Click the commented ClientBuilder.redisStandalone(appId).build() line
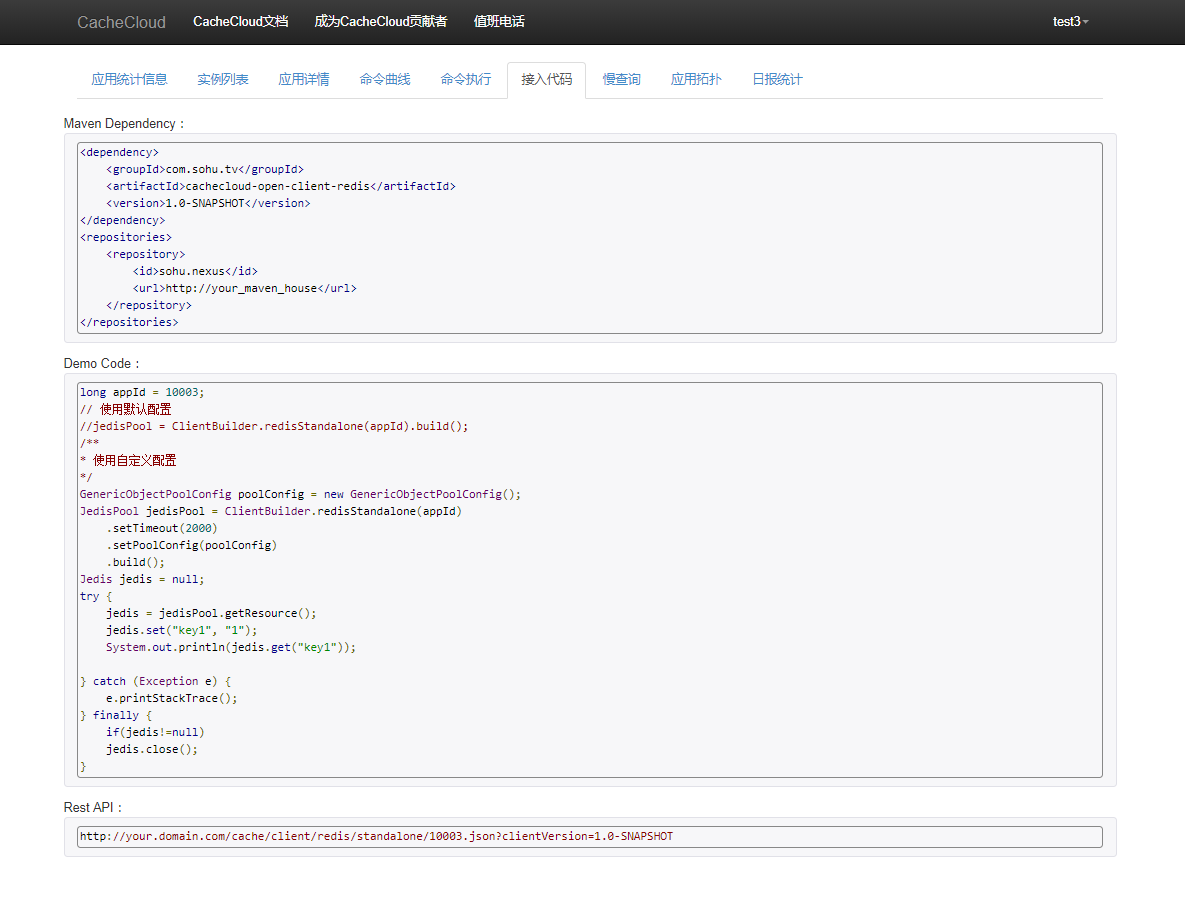This screenshot has height=899, width=1185. (x=274, y=426)
